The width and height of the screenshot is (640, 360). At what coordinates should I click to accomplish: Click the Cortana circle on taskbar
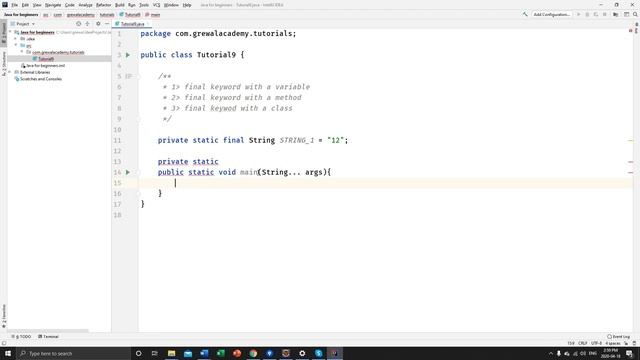pos(138,353)
